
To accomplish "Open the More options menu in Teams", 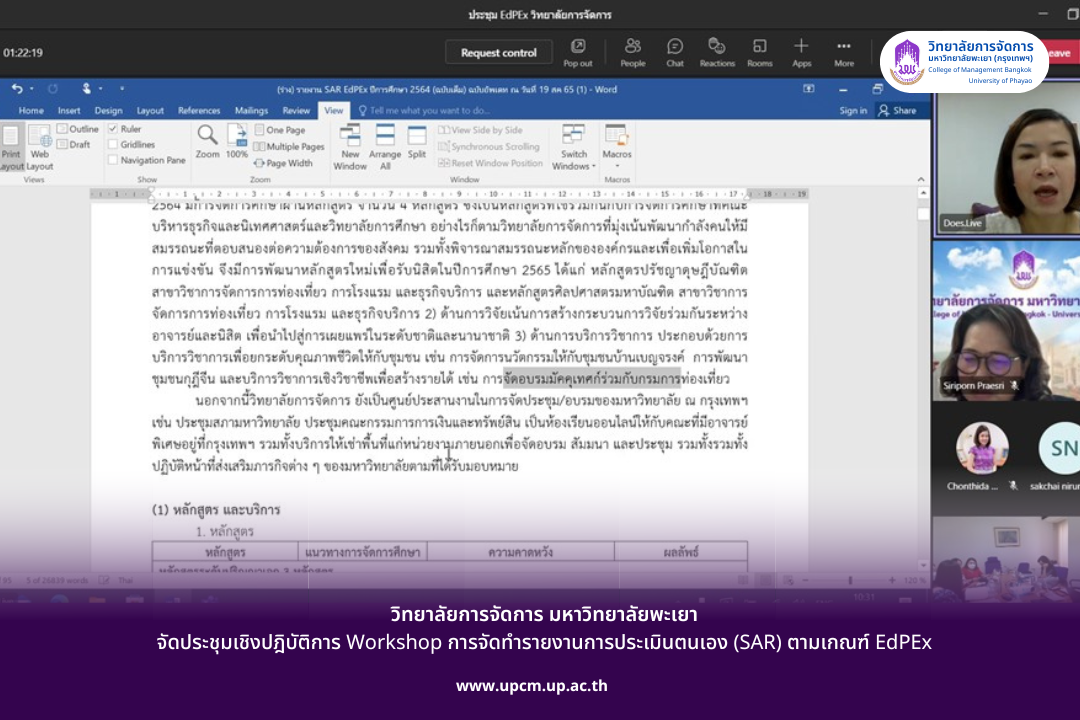I will (844, 52).
